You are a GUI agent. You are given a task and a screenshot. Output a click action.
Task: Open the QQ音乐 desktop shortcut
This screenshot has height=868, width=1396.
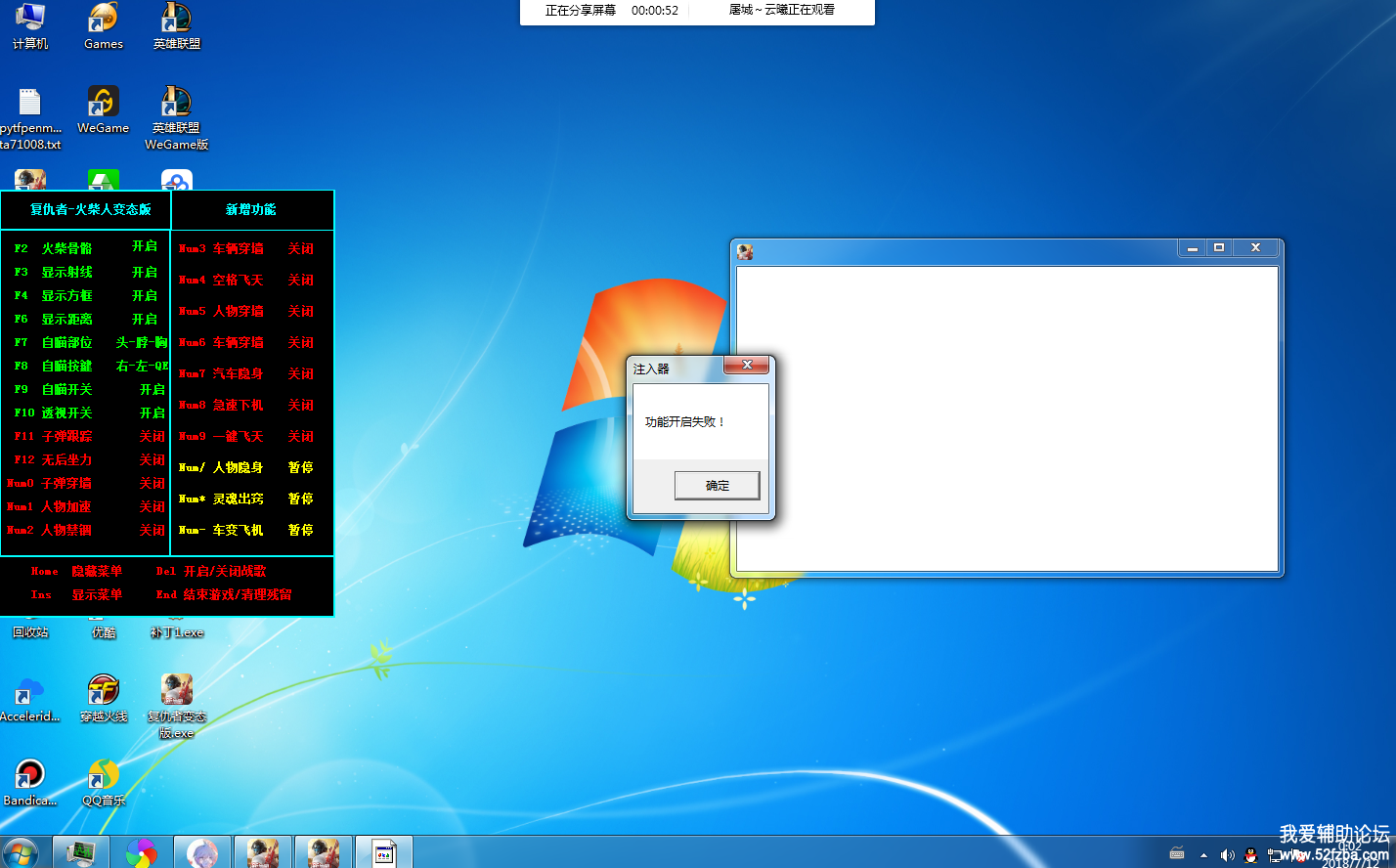[104, 783]
